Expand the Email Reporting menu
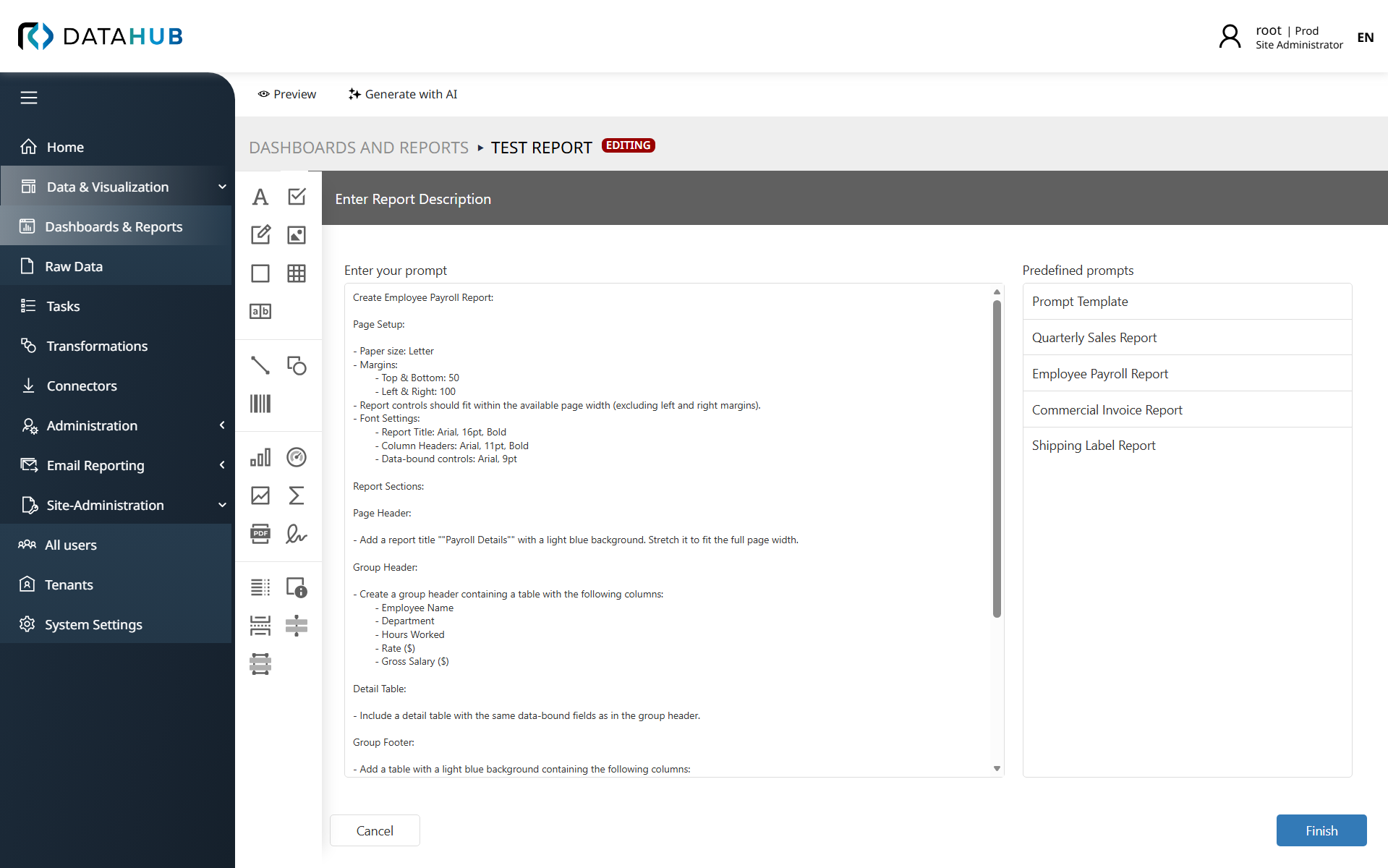 point(222,465)
